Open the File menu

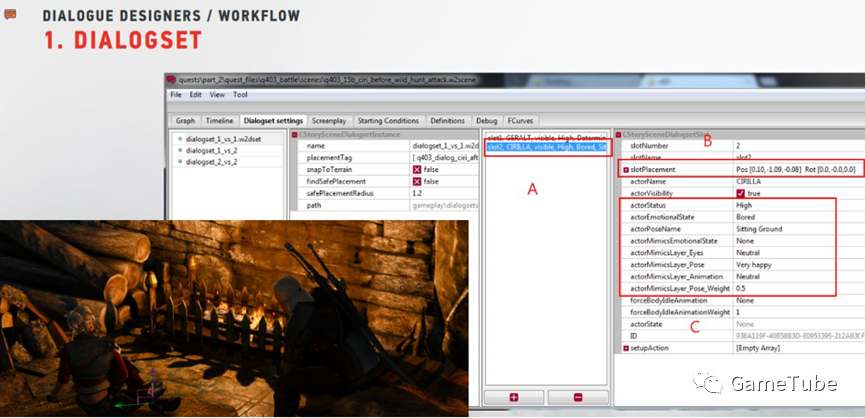pos(175,95)
